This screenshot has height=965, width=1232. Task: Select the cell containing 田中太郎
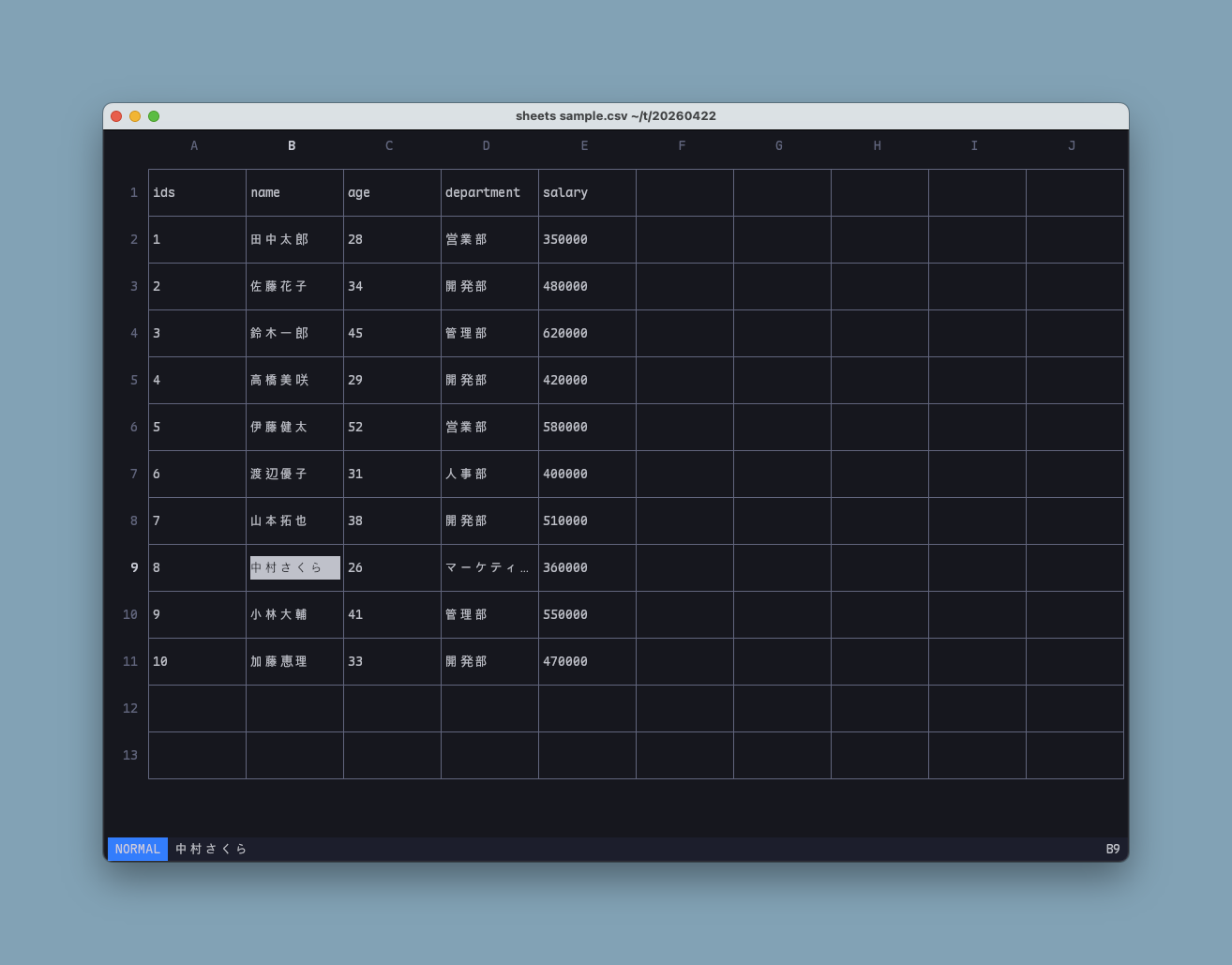pos(279,239)
